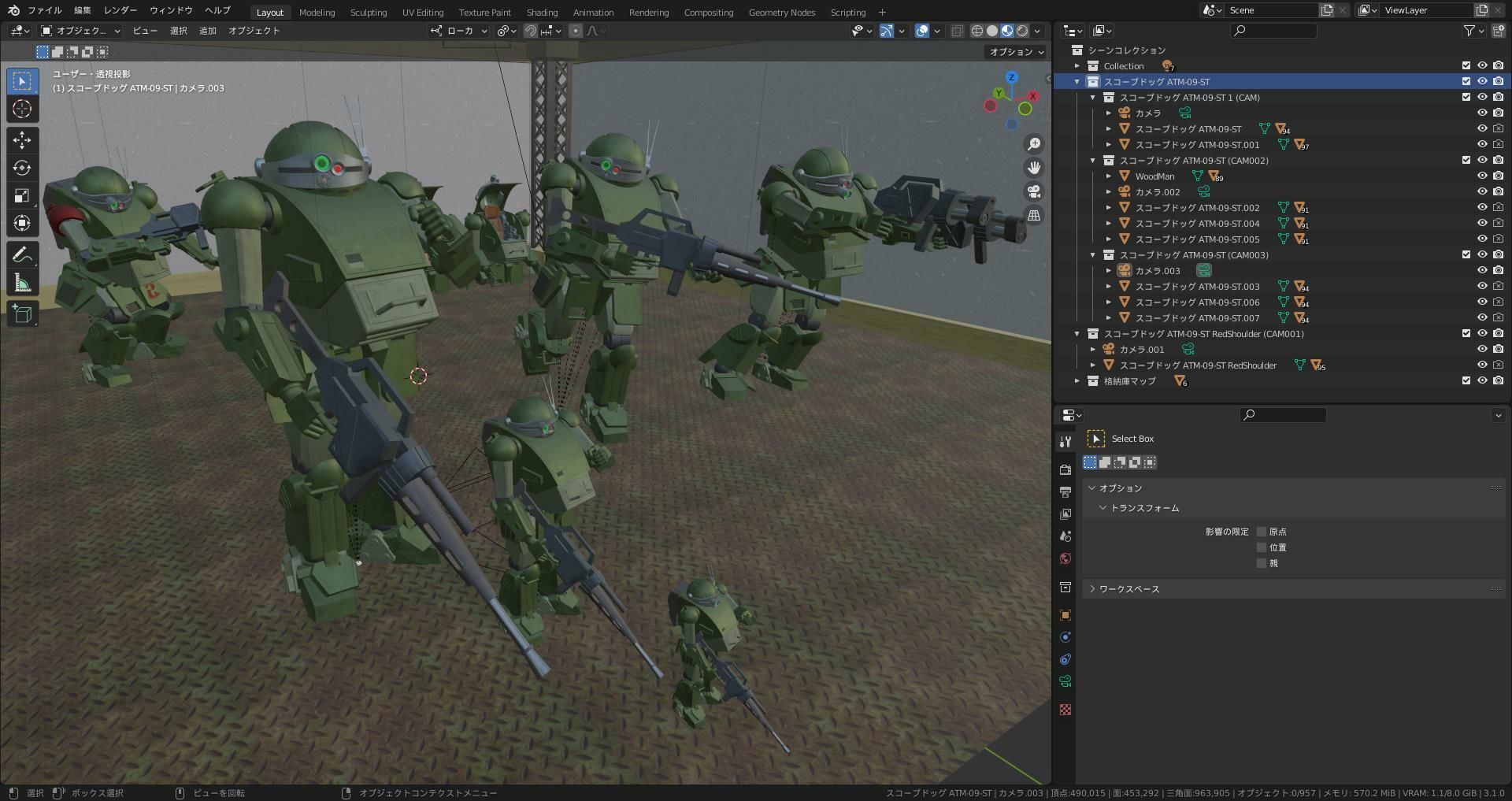The height and width of the screenshot is (801, 1512).
Task: Expand 格納庫マップ collection
Action: tap(1077, 381)
